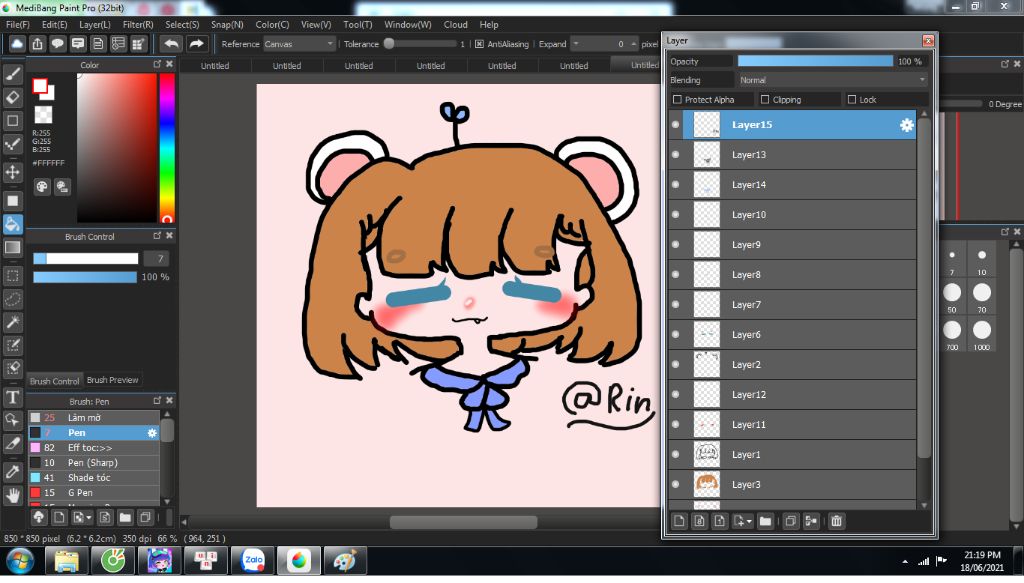Screen dimensions: 1024x583
Task: Click the Undo arrow in toolbar
Action: (x=172, y=44)
